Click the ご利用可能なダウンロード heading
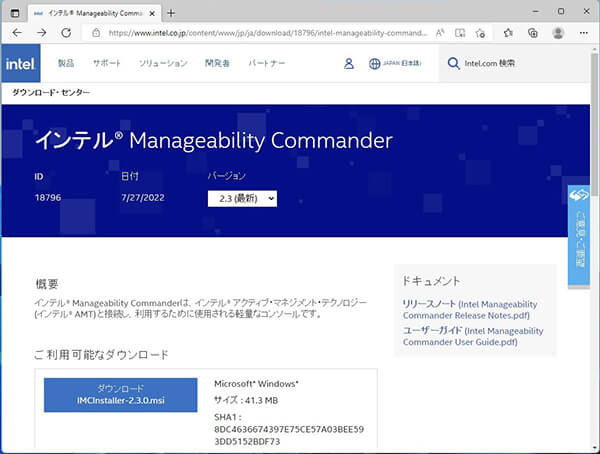 coord(101,354)
